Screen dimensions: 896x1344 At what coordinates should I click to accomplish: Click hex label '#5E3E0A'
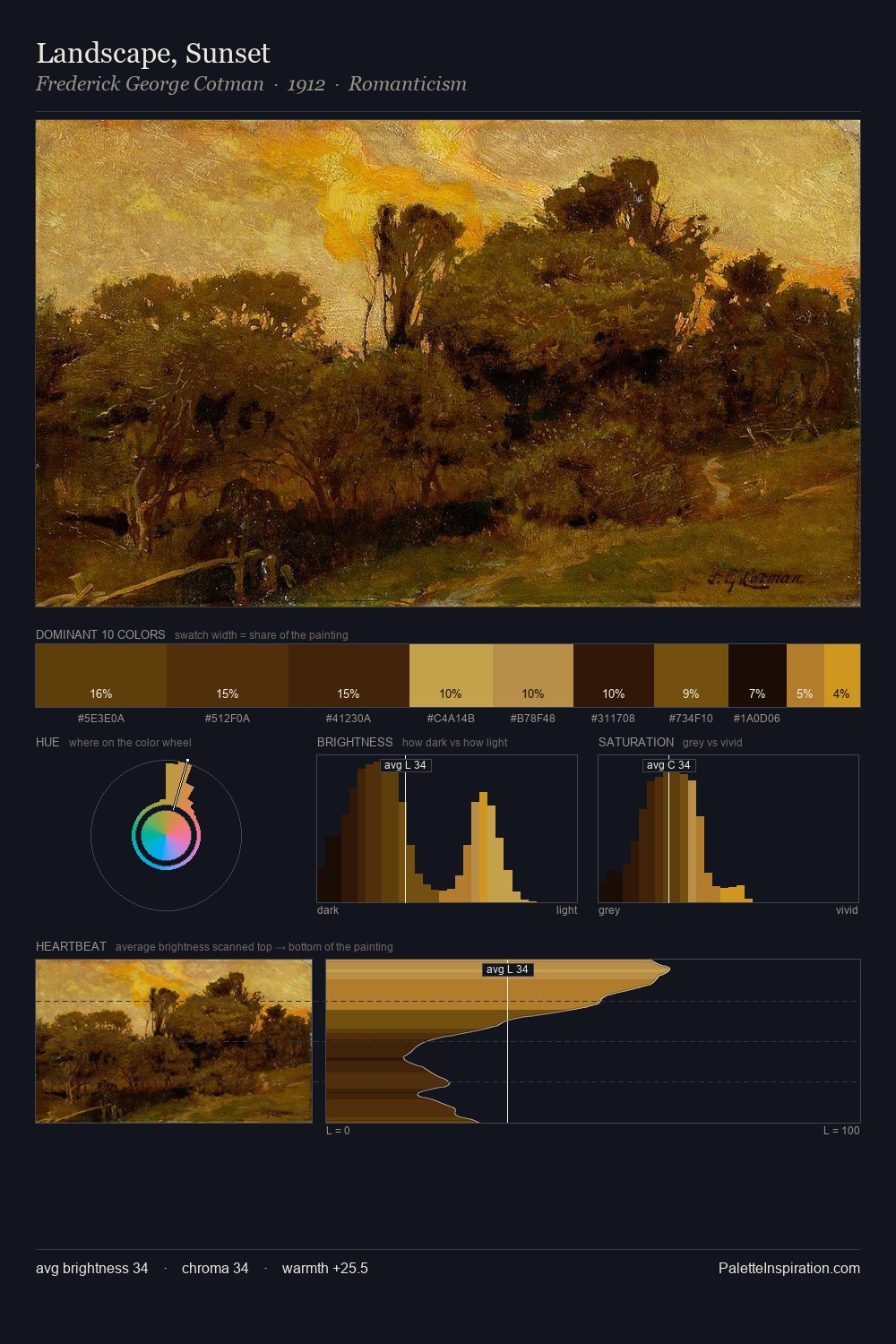(x=101, y=718)
